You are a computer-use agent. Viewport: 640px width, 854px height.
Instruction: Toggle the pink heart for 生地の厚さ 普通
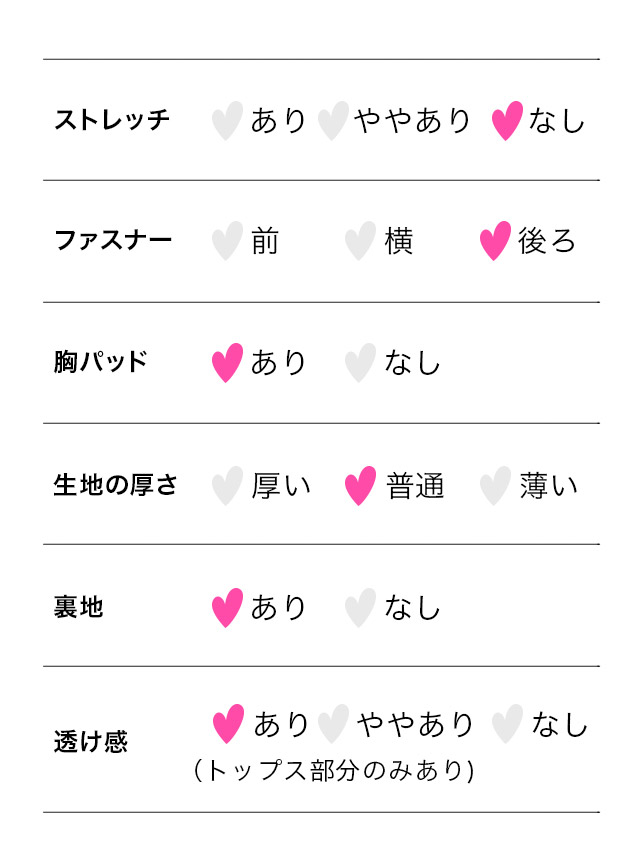tap(360, 486)
